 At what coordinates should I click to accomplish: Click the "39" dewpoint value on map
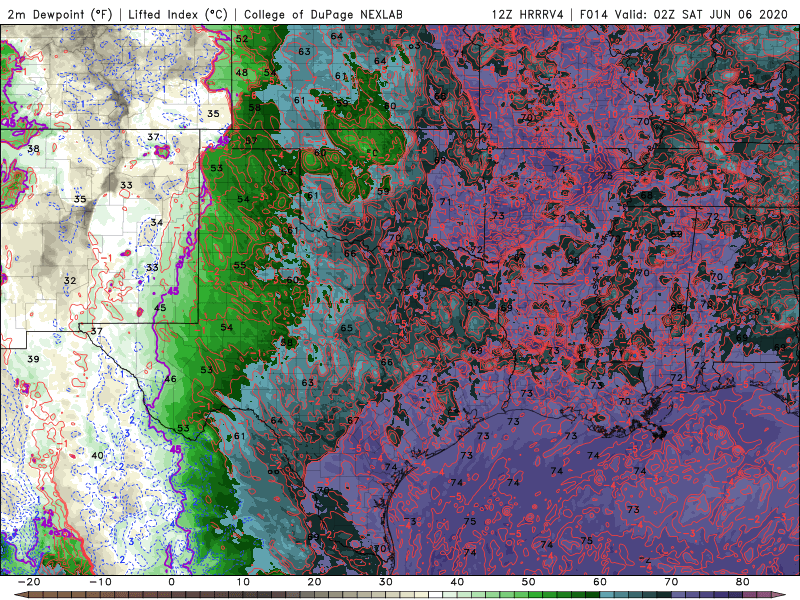[x=33, y=359]
